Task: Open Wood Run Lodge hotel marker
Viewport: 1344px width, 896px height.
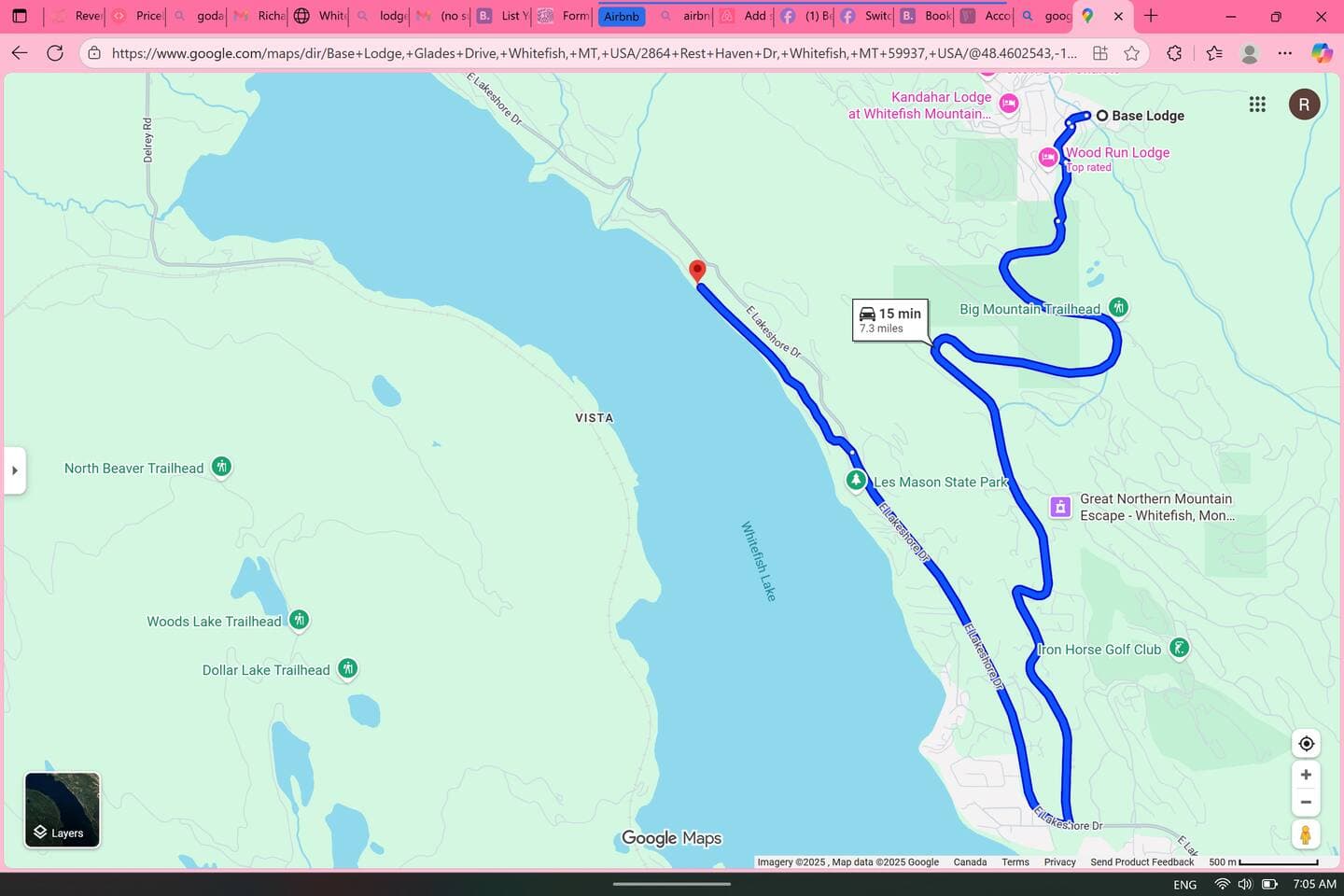Action: coord(1048,158)
